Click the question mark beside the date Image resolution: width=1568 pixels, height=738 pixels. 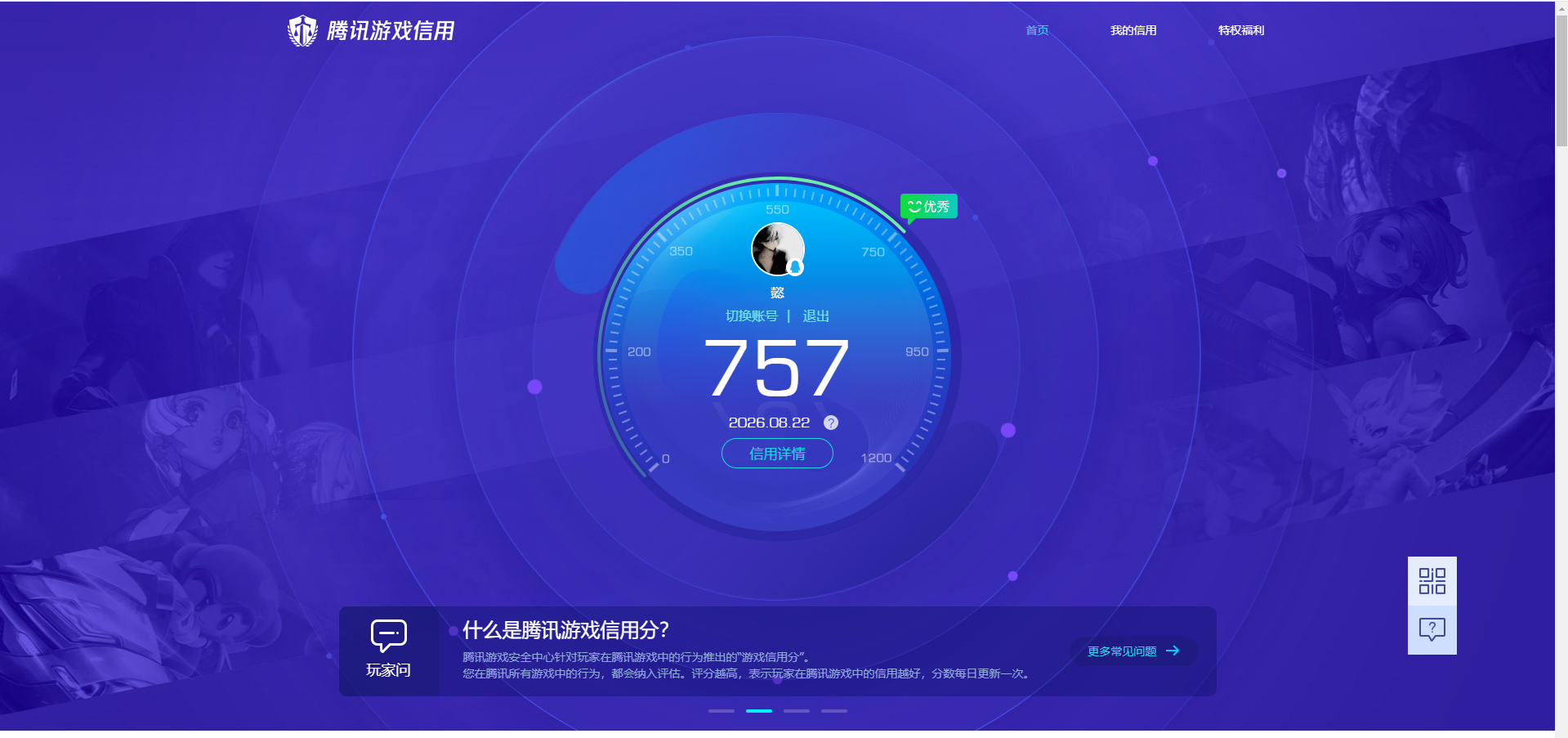831,423
